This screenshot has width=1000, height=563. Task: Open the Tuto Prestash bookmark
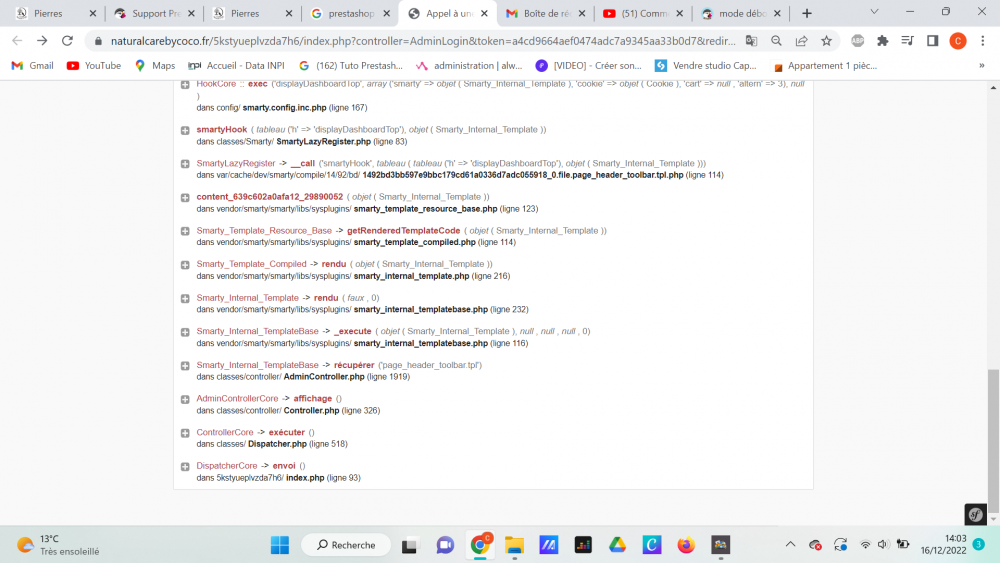351,65
